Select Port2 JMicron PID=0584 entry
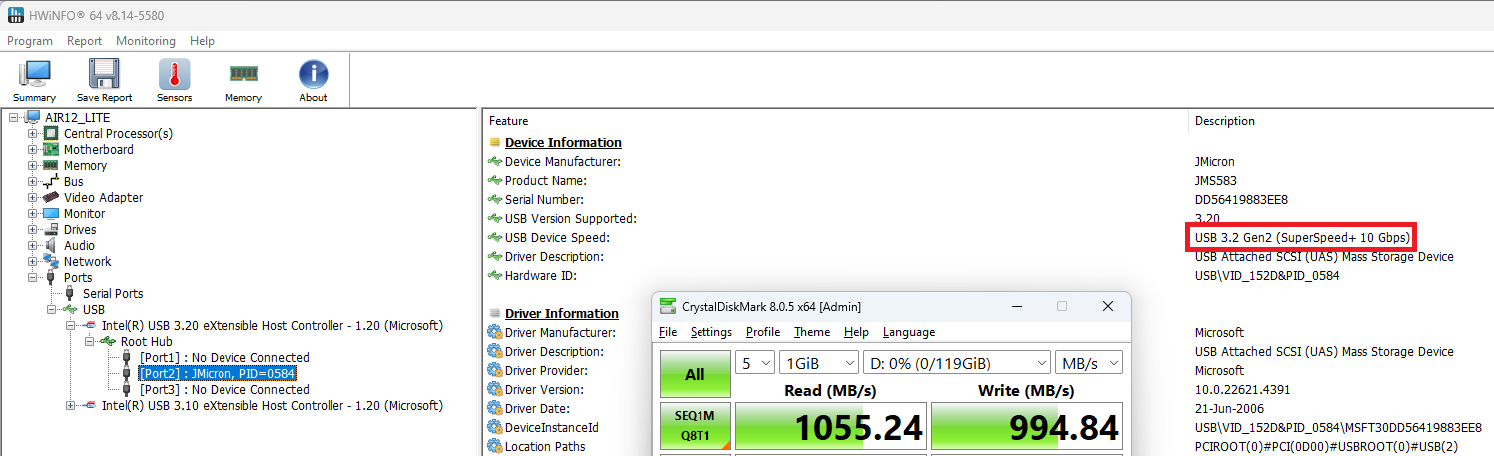1494x456 pixels. click(x=218, y=373)
